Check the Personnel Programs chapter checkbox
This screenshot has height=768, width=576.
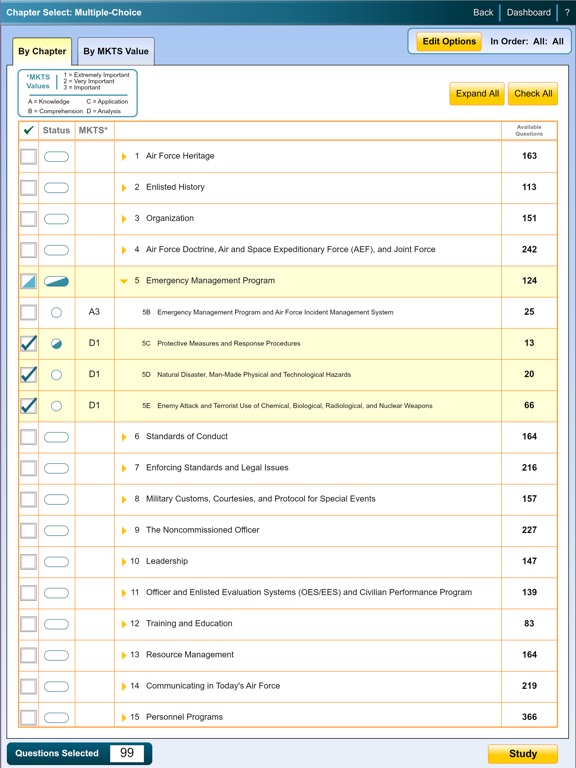coord(28,718)
